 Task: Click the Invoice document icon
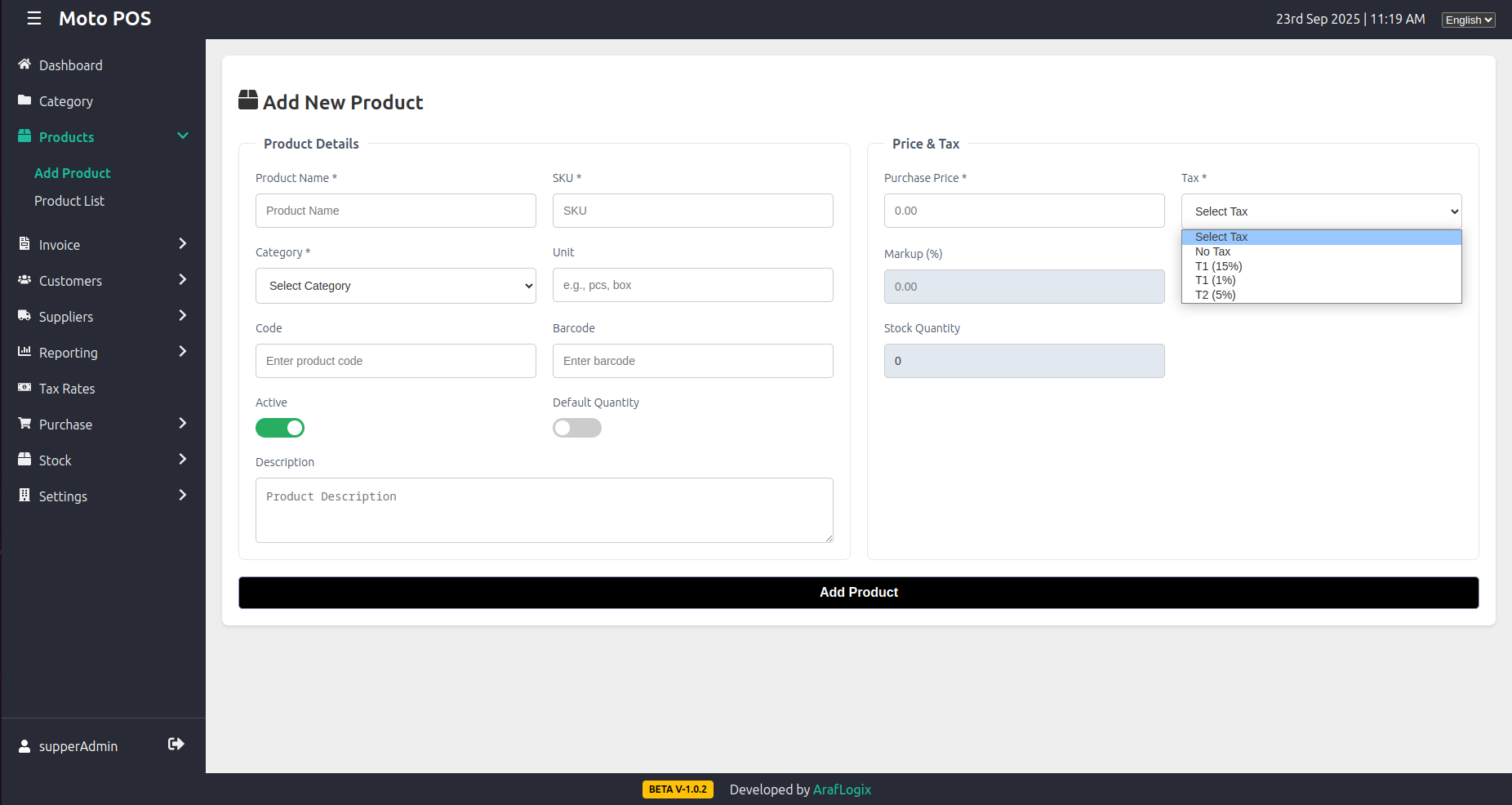coord(24,244)
